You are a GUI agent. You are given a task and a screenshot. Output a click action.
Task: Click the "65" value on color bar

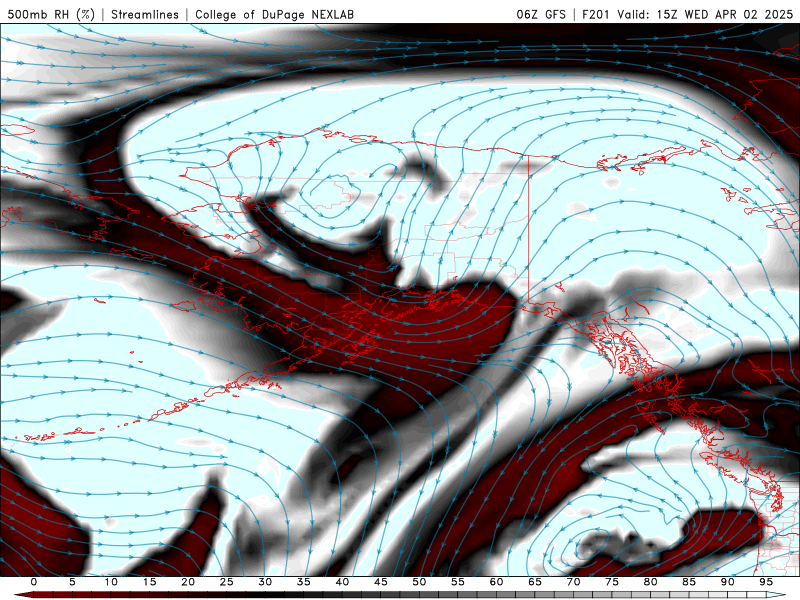[x=535, y=582]
